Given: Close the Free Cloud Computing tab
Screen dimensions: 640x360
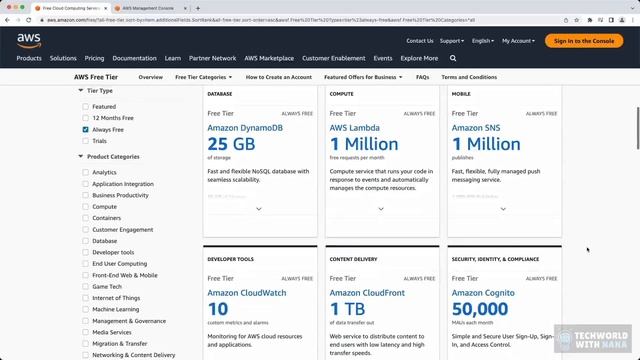Looking at the screenshot, I should pyautogui.click(x=105, y=8).
